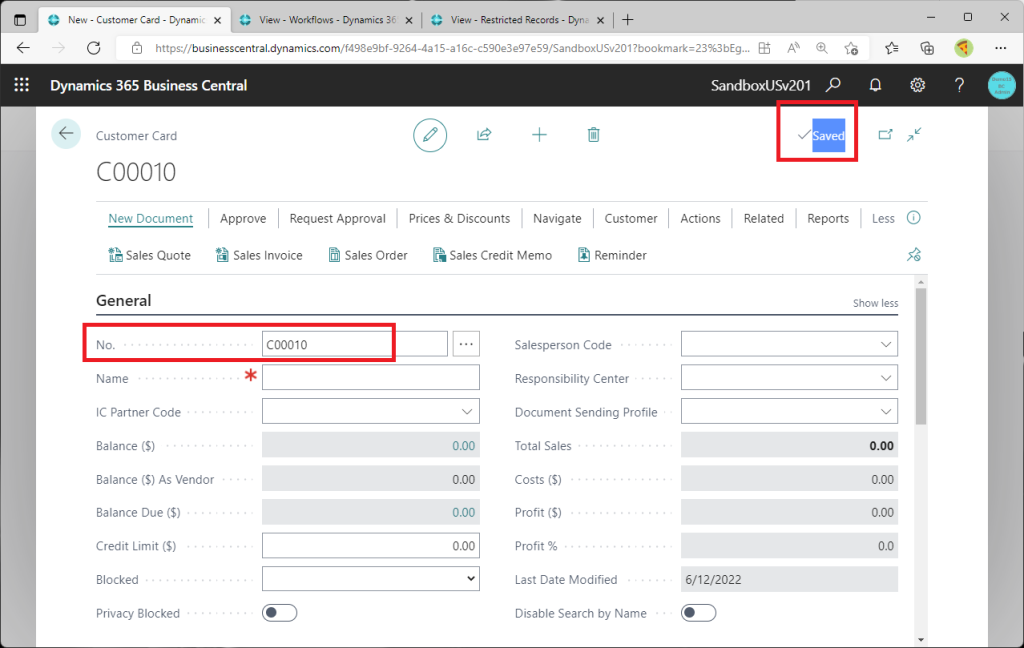Open notifications bell
This screenshot has width=1024, height=648.
(875, 85)
